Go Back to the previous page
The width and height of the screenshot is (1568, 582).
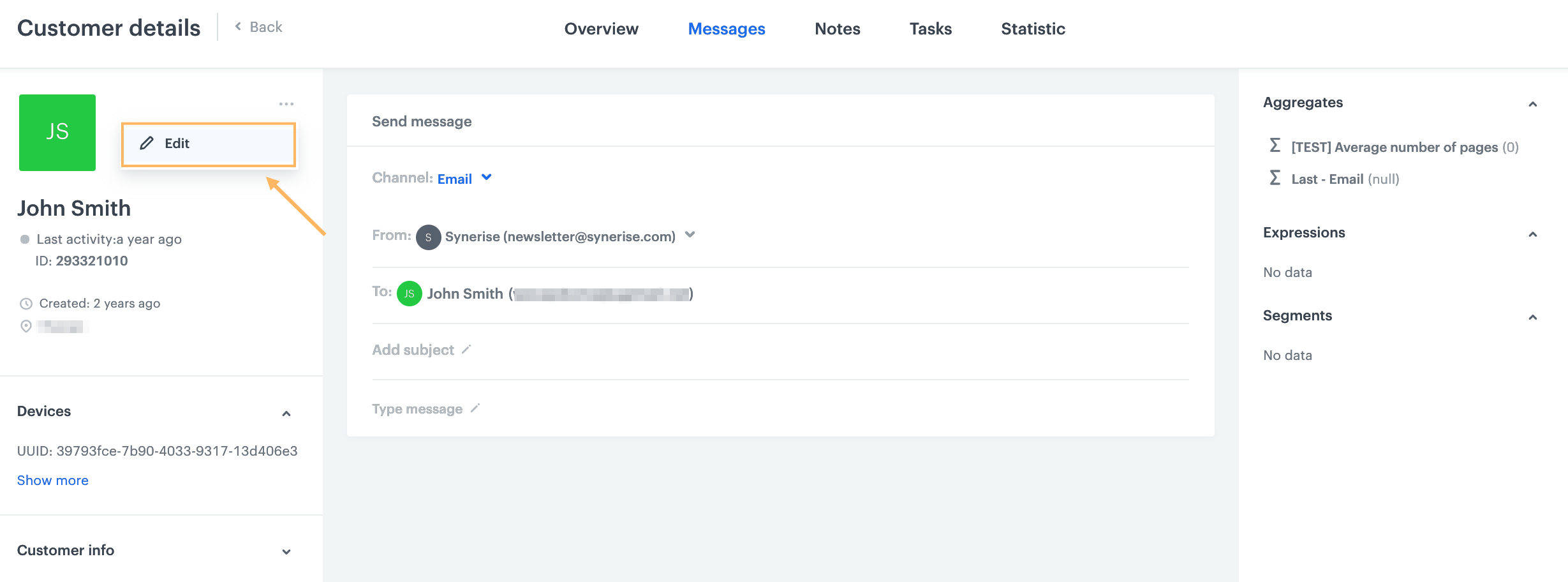[258, 27]
